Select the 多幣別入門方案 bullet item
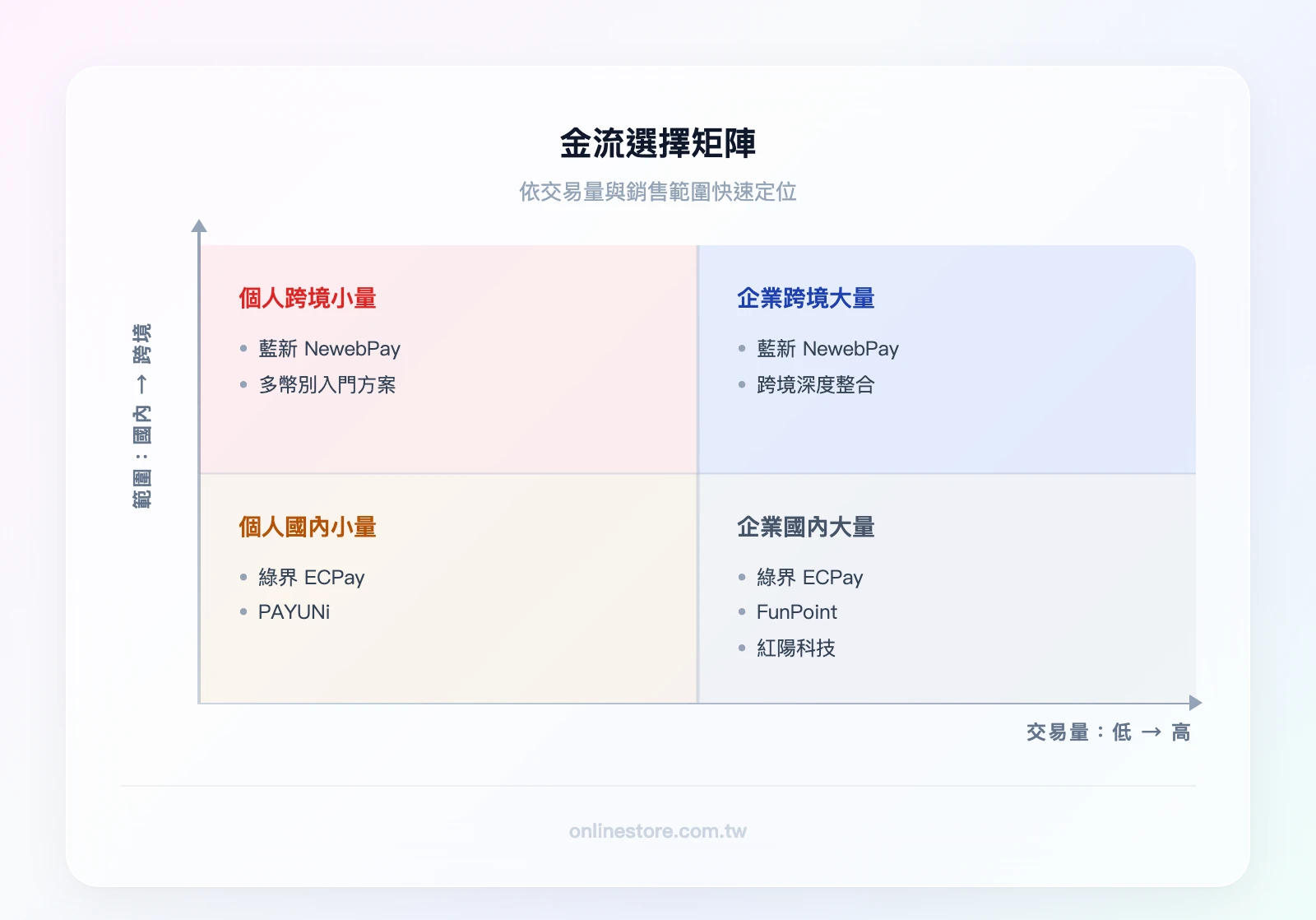Image resolution: width=1316 pixels, height=920 pixels. (326, 385)
